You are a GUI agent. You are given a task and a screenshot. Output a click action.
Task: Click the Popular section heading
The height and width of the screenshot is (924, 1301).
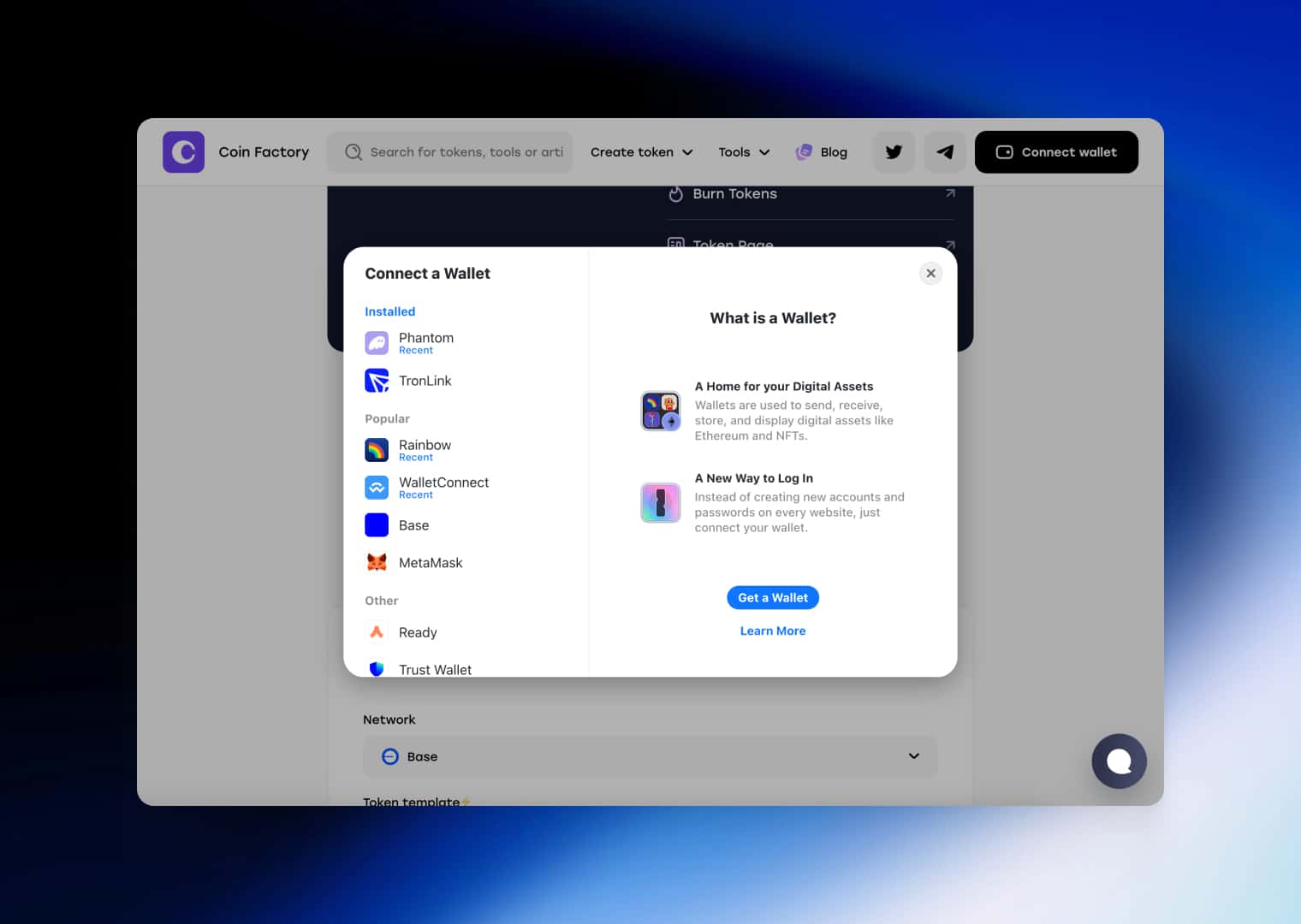coord(387,418)
